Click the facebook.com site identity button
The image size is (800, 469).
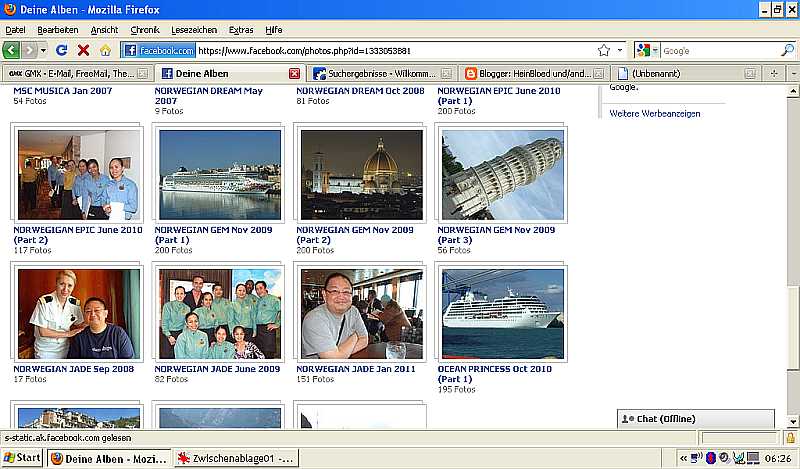pos(159,50)
